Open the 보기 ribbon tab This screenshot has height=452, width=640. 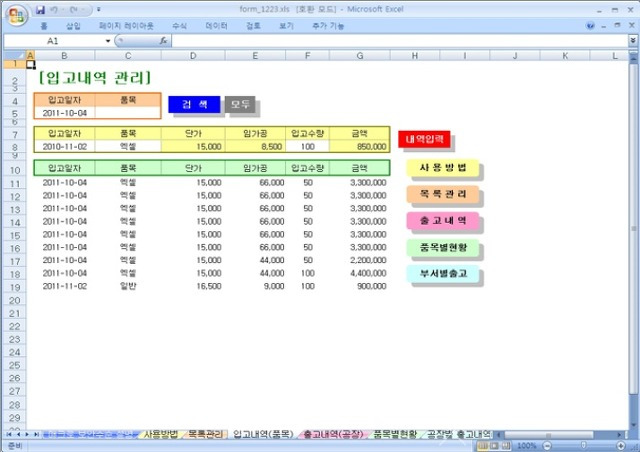(286, 26)
